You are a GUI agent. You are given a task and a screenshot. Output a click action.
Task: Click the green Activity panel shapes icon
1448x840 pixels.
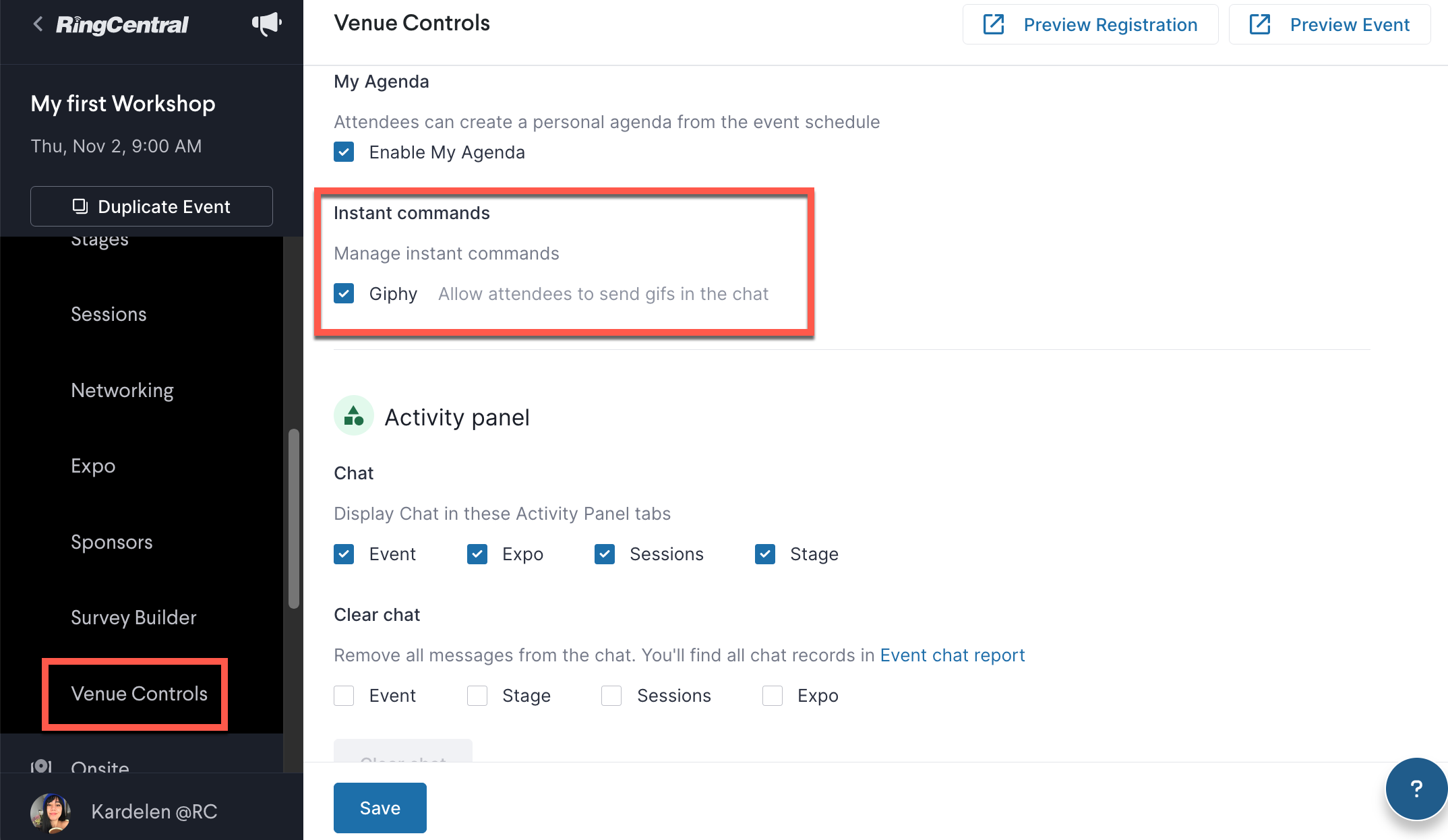click(x=354, y=415)
